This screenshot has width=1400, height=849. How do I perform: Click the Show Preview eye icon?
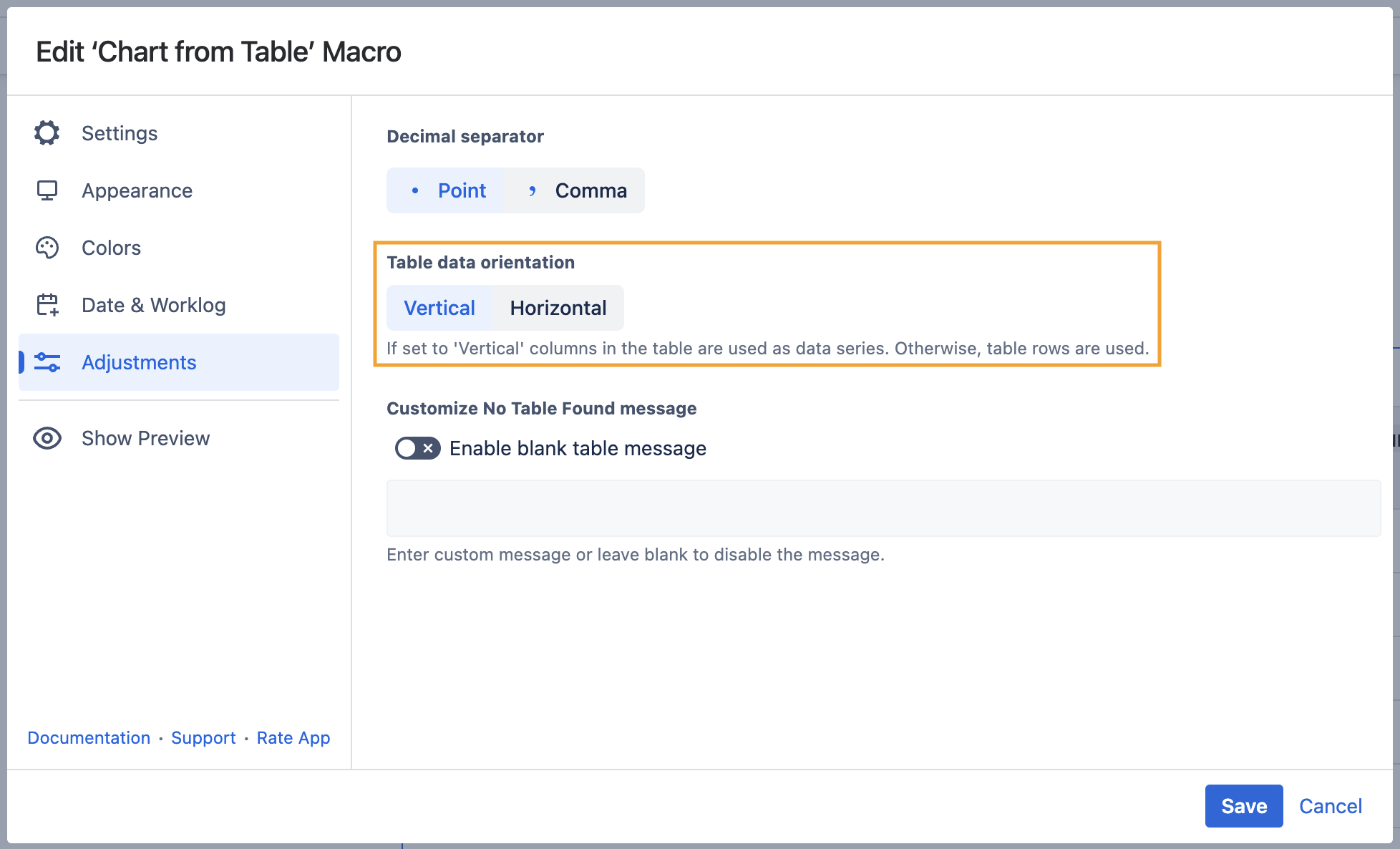point(47,438)
